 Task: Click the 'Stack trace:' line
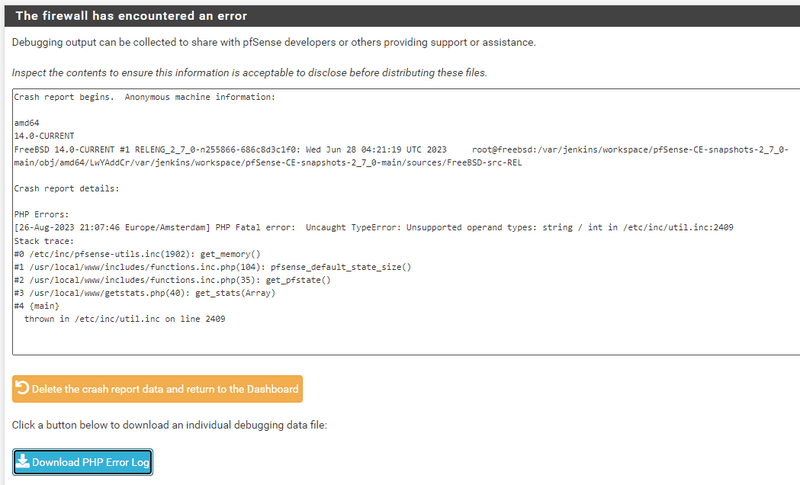[x=46, y=241]
